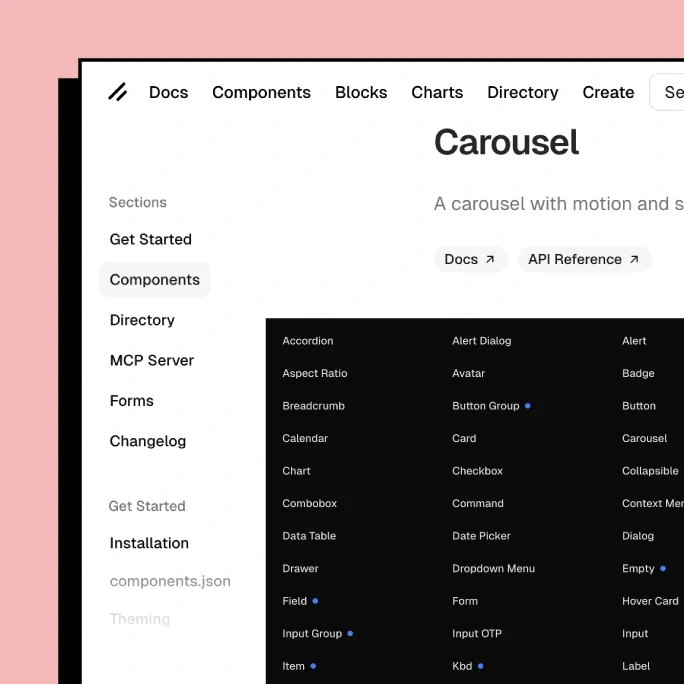The width and height of the screenshot is (684, 684).
Task: Open Blocks in the top navigation
Action: (x=361, y=92)
